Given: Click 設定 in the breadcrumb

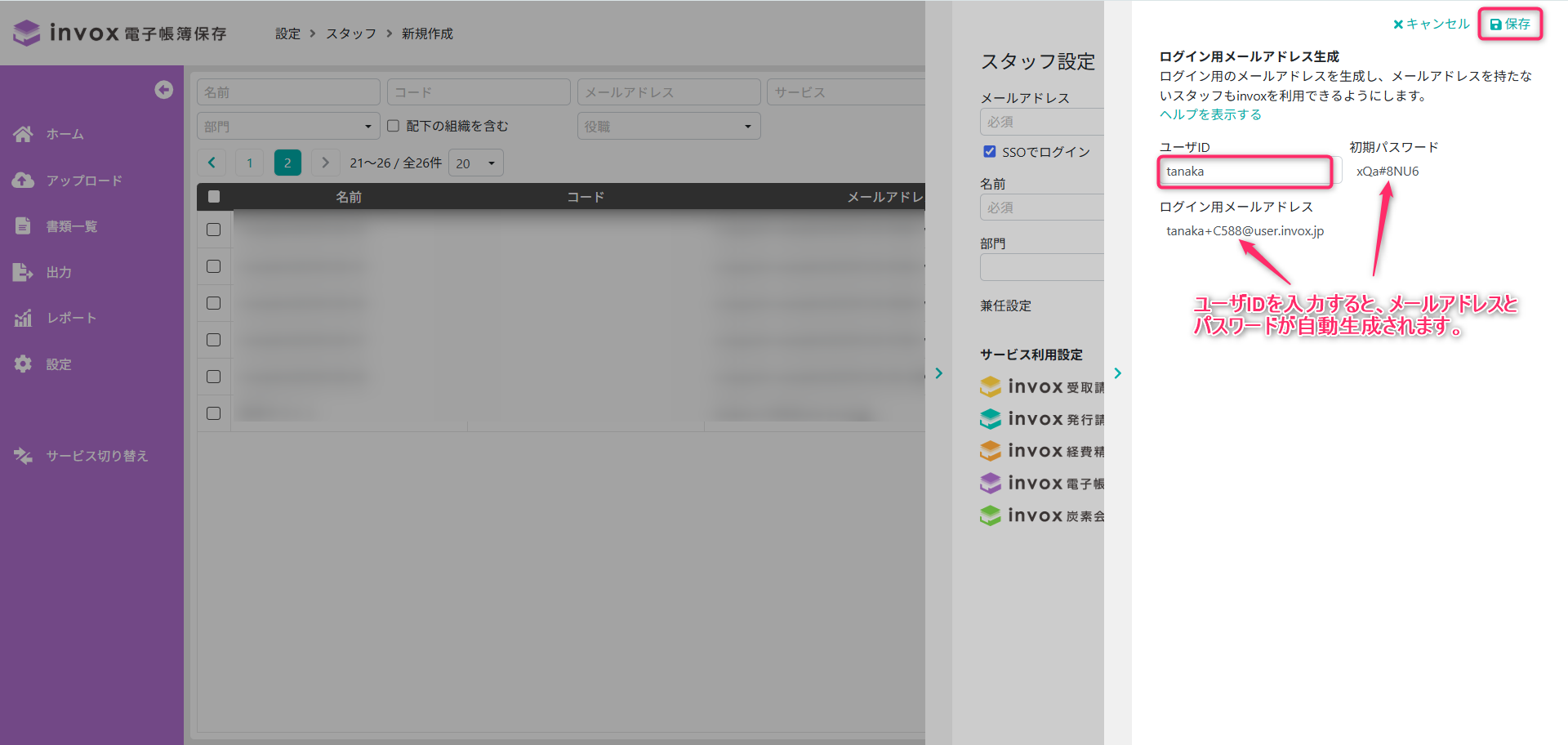Looking at the screenshot, I should [x=288, y=33].
